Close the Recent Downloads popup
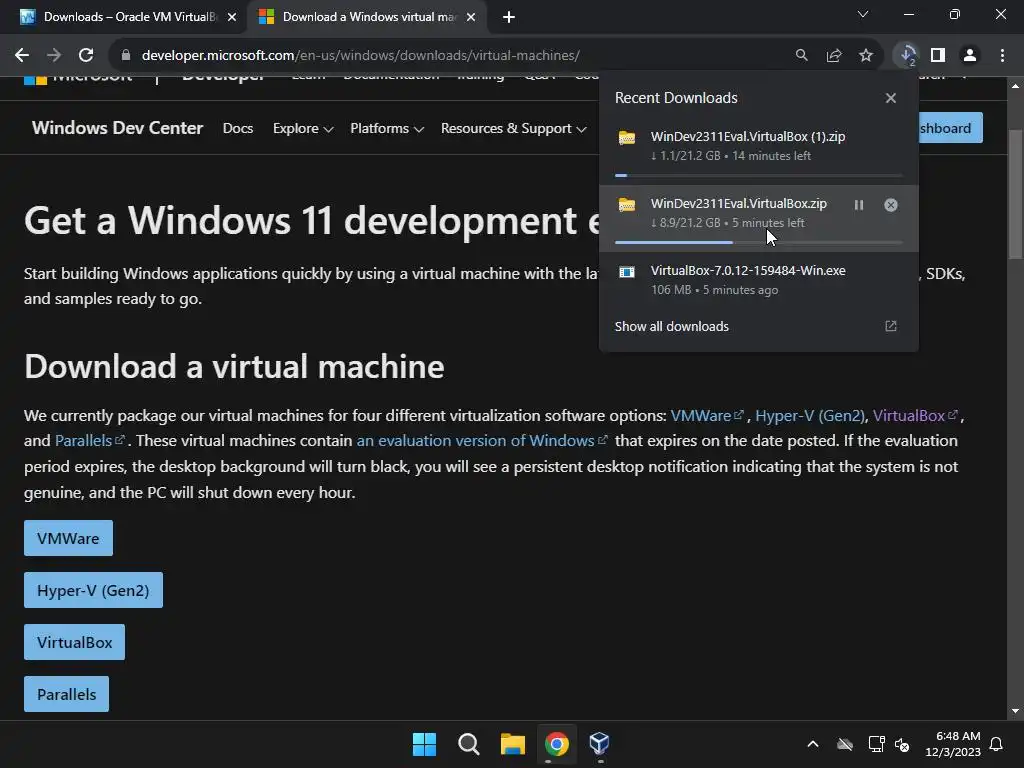Viewport: 1024px width, 768px height. click(x=891, y=98)
